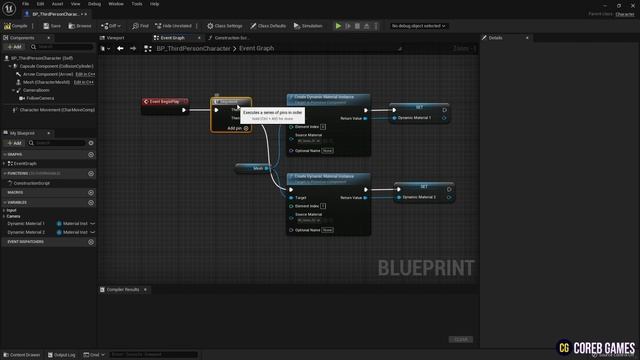Click BP_ThirdPersonCharacter in the breadcrumb
This screenshot has width=640, height=360.
coord(193,49)
